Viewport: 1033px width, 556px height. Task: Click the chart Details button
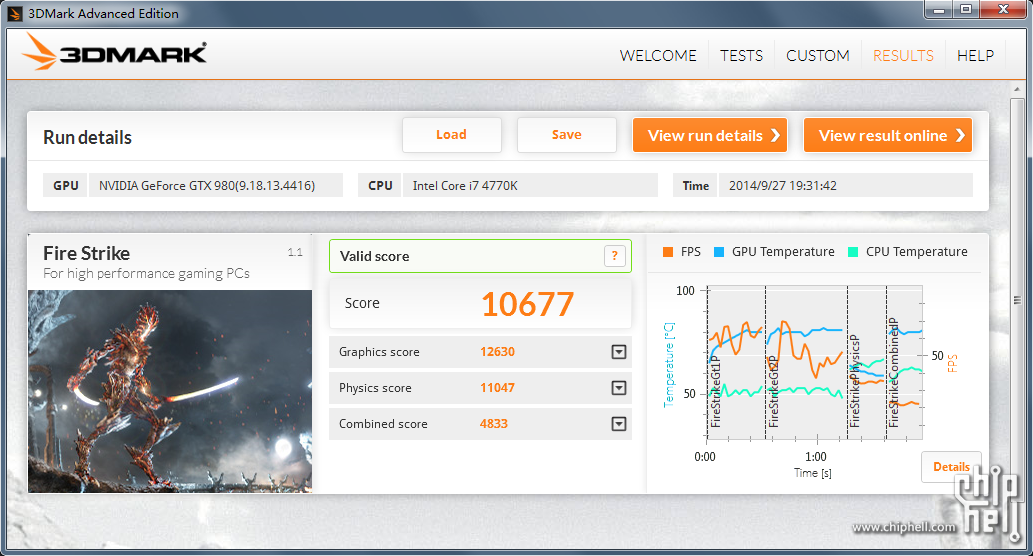(951, 466)
